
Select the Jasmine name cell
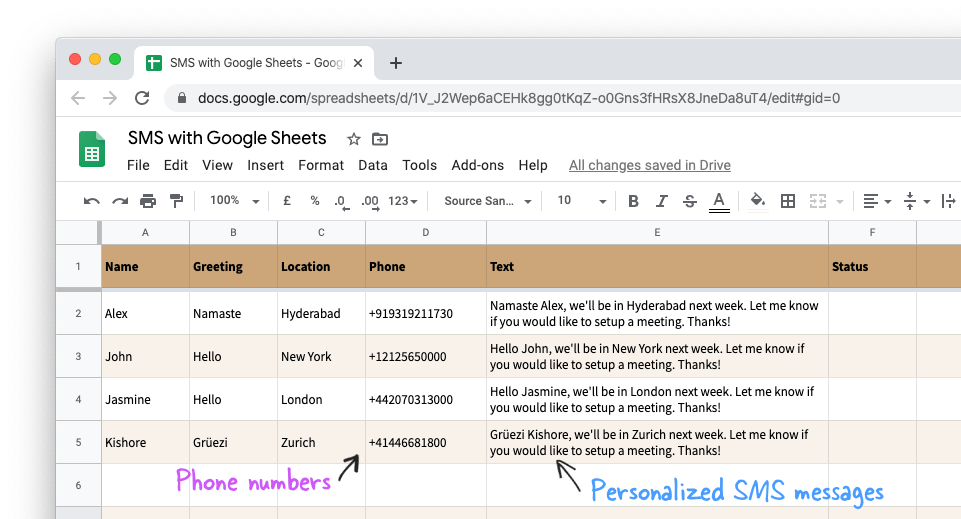(145, 399)
